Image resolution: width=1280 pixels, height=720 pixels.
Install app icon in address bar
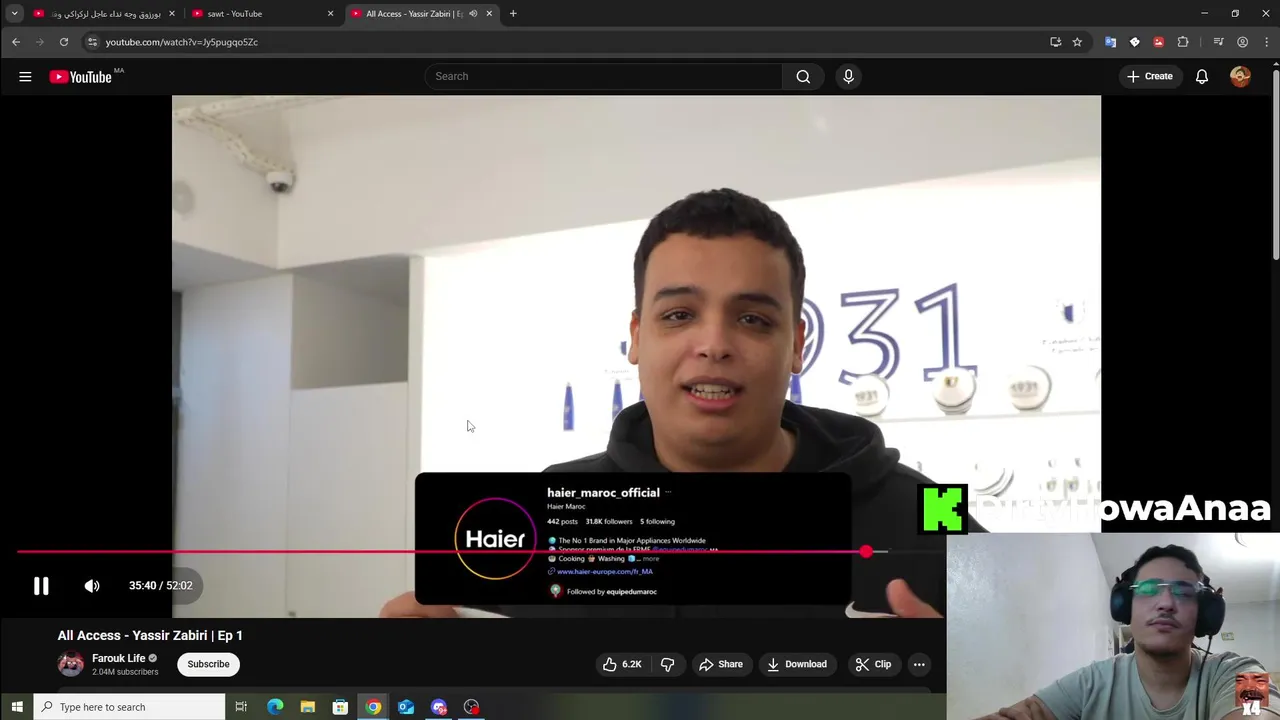pyautogui.click(x=1055, y=42)
